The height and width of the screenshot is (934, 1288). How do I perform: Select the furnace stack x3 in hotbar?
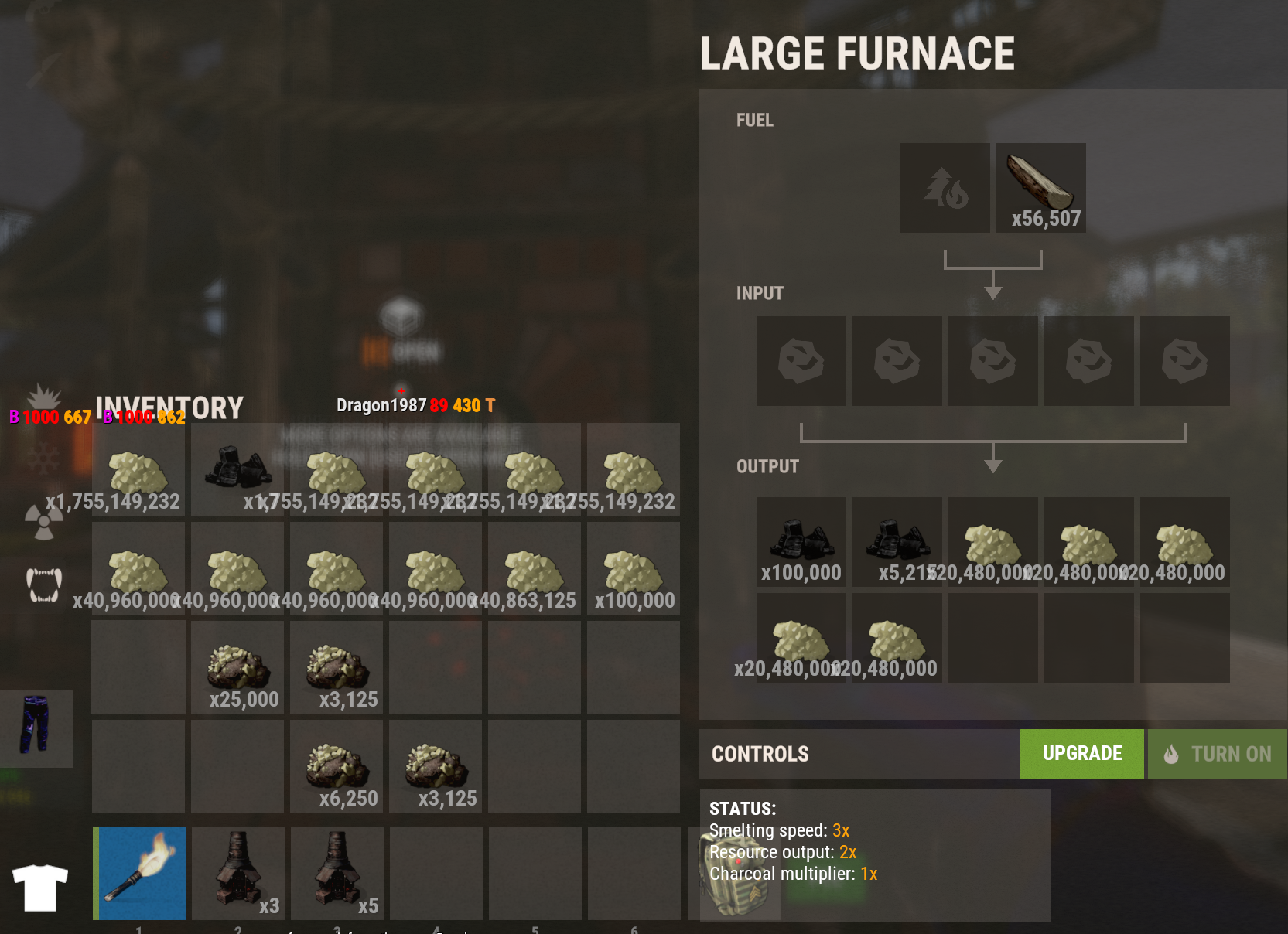pos(238,873)
